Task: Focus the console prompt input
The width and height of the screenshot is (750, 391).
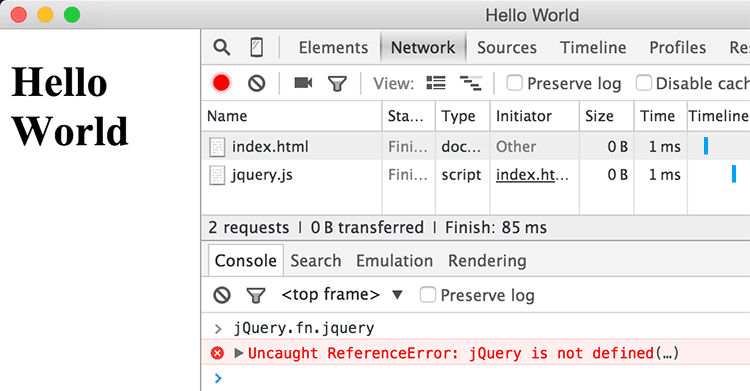Action: click(x=483, y=378)
